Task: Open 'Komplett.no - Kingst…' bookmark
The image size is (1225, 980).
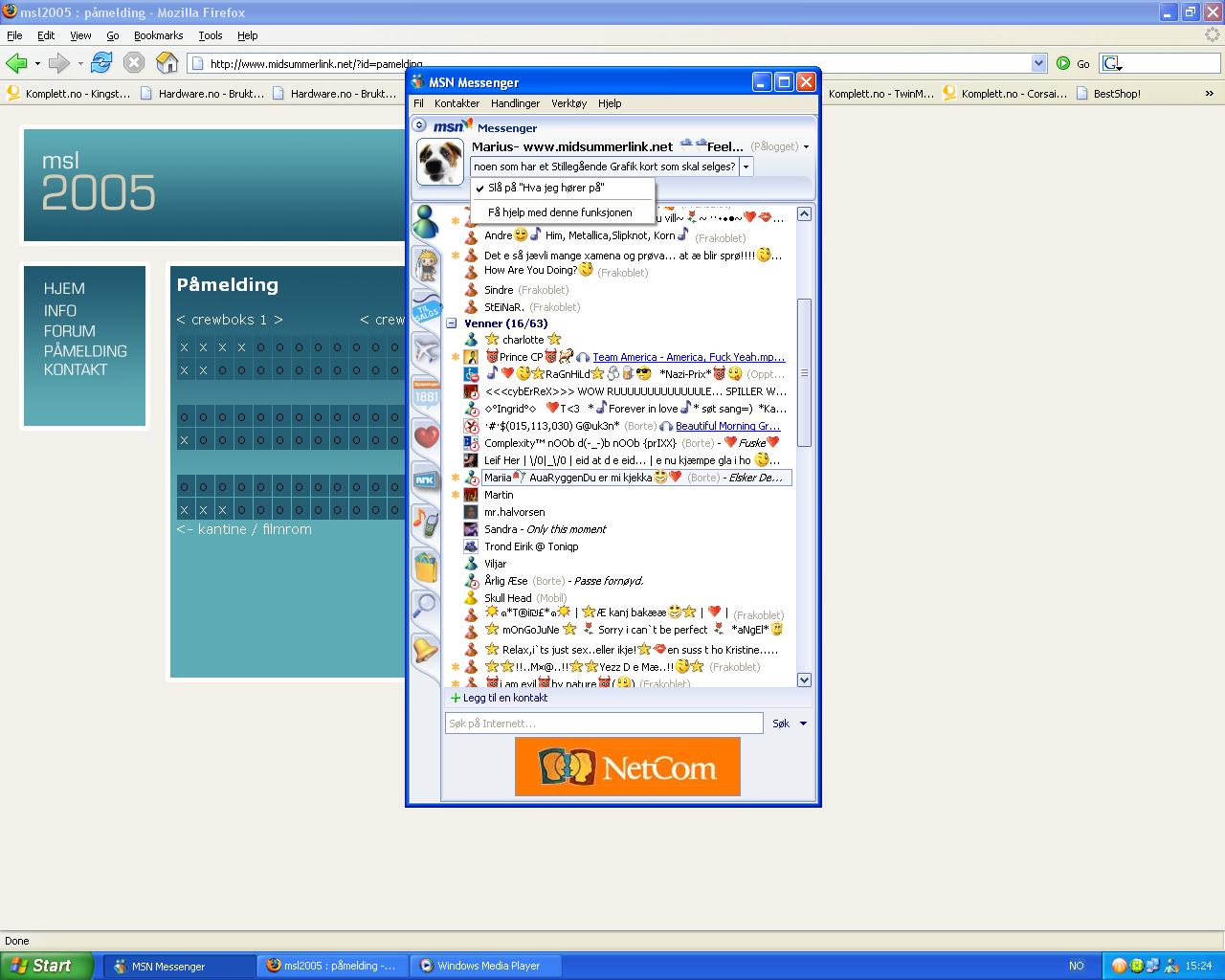Action: point(68,93)
